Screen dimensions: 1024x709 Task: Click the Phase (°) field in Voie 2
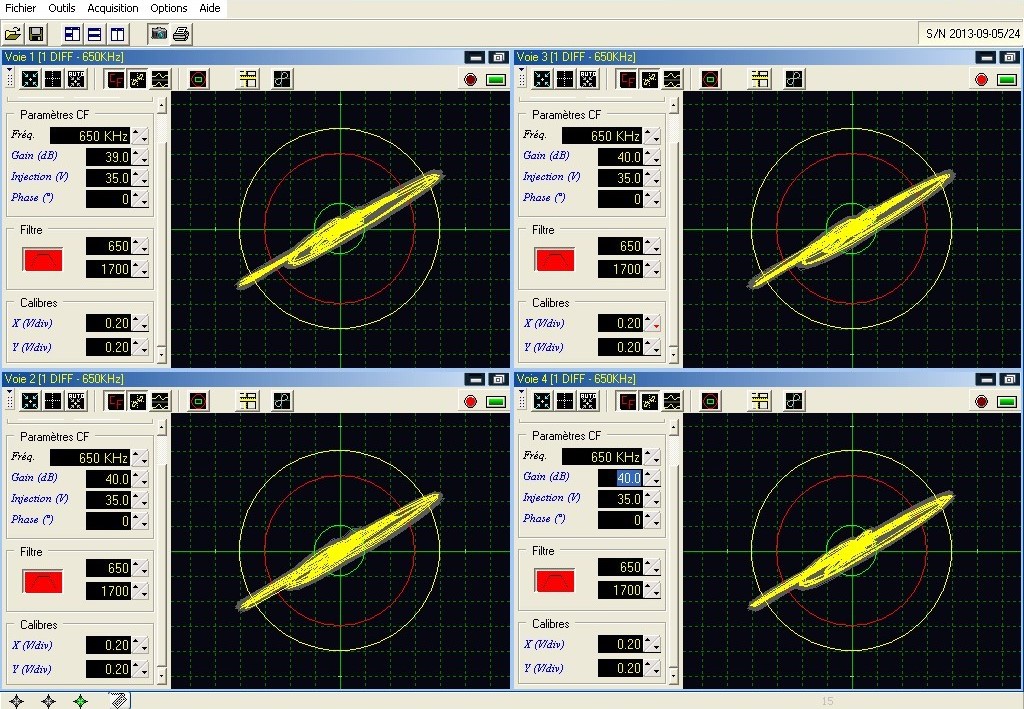108,521
